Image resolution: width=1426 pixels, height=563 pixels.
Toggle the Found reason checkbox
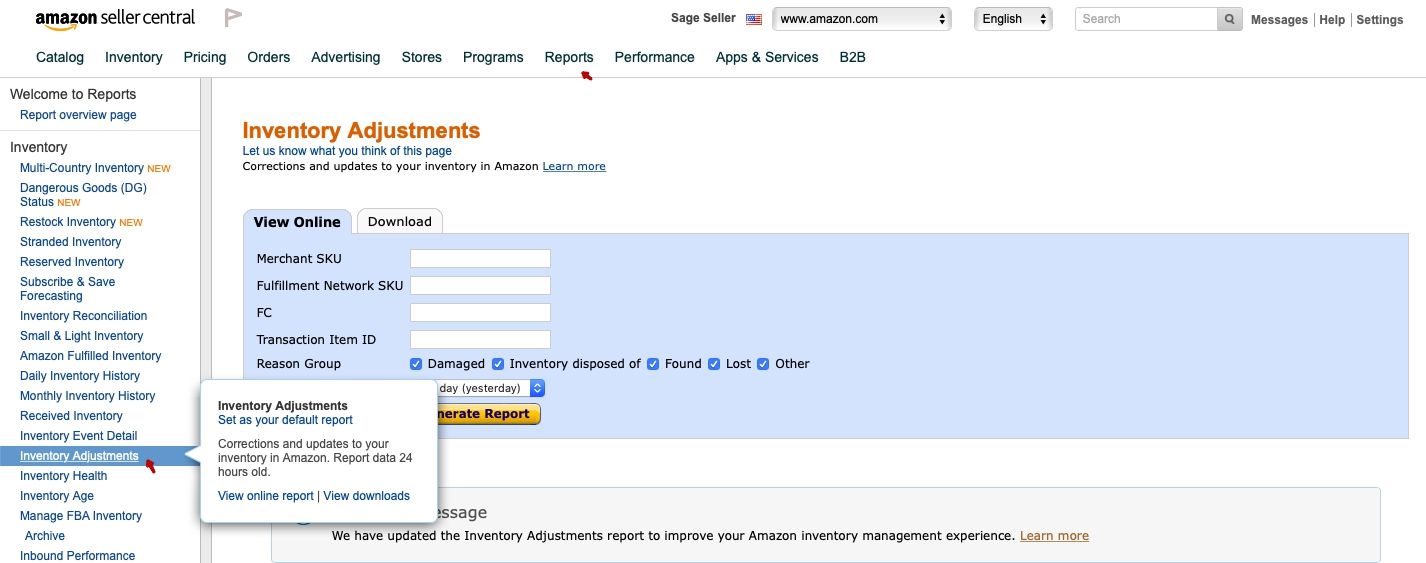coord(653,364)
